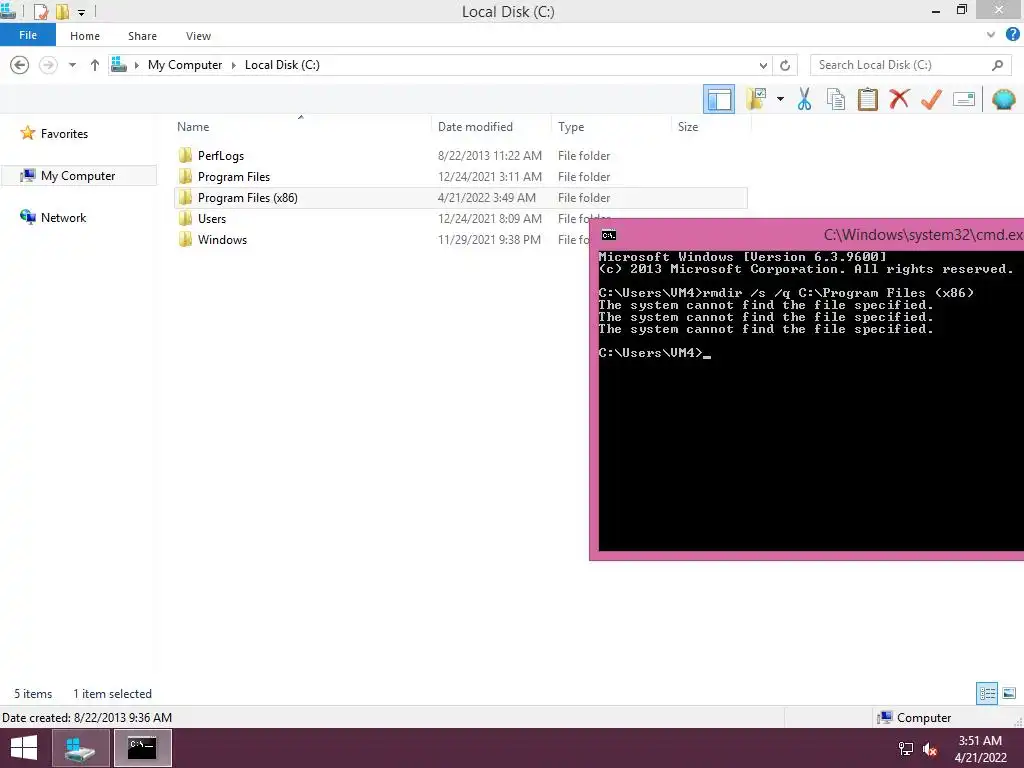Toggle the navigation pane layout button

click(x=718, y=99)
